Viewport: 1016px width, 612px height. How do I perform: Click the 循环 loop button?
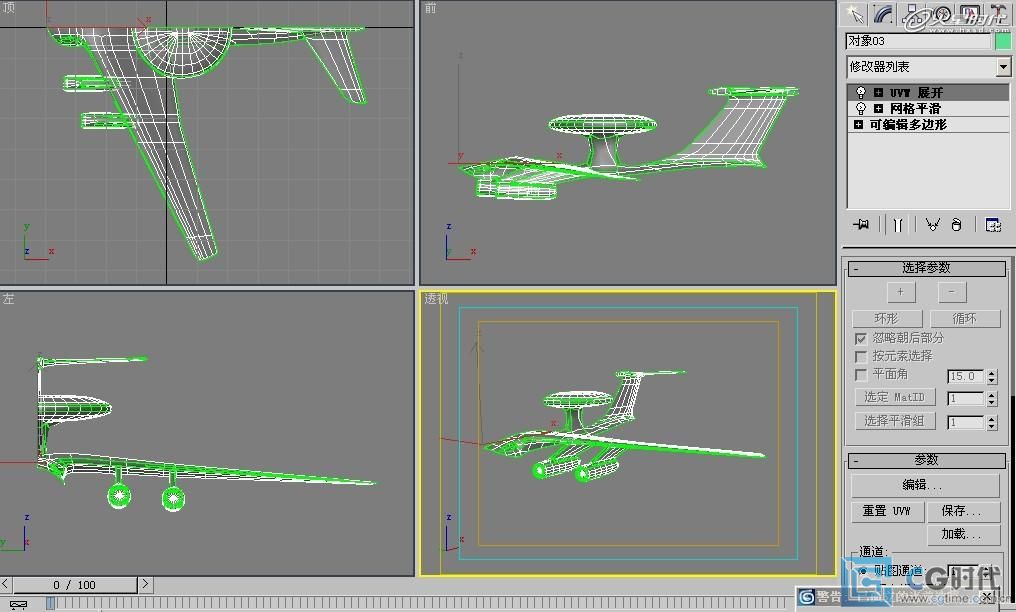coord(964,319)
